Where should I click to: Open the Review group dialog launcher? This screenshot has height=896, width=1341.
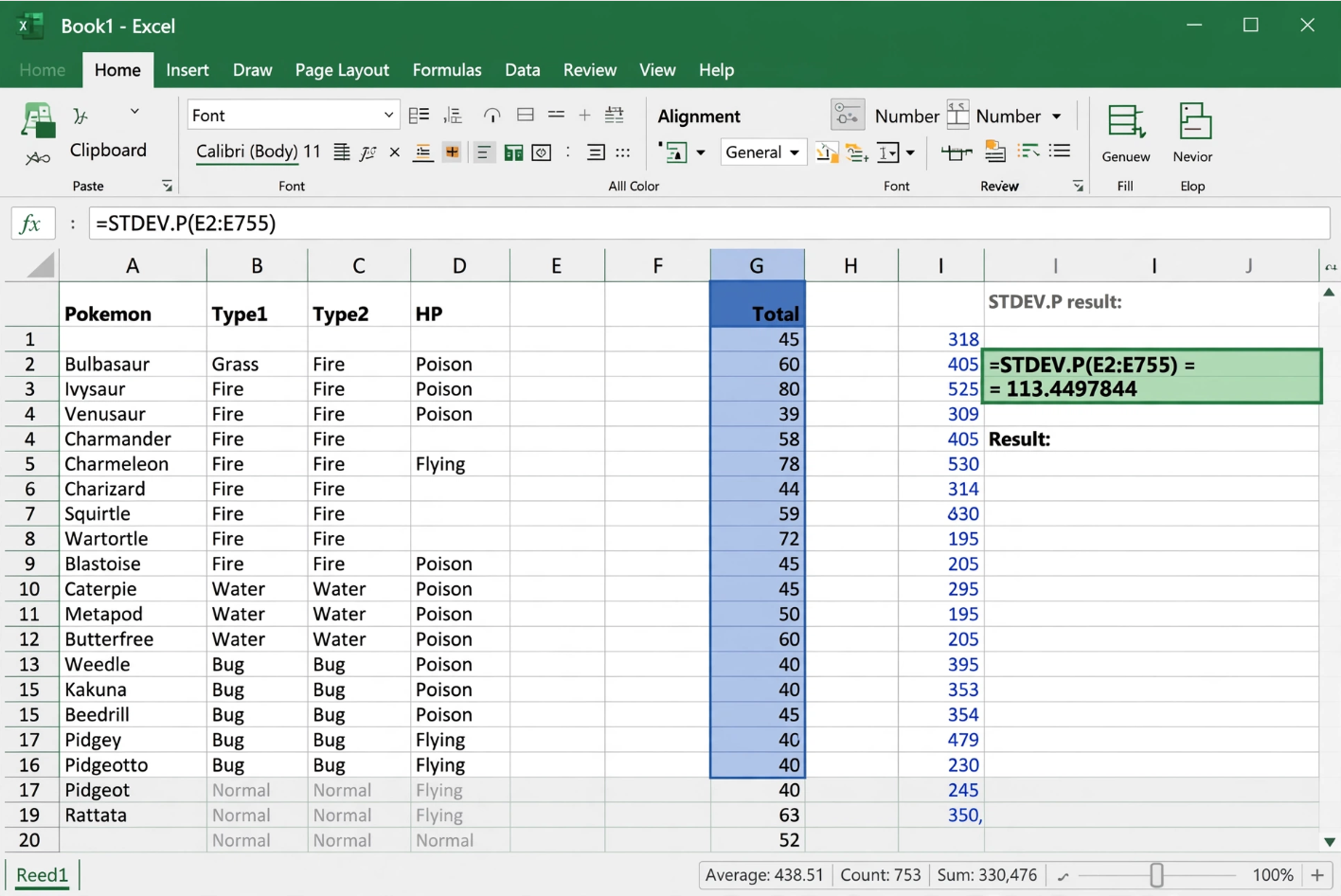pos(1078,186)
